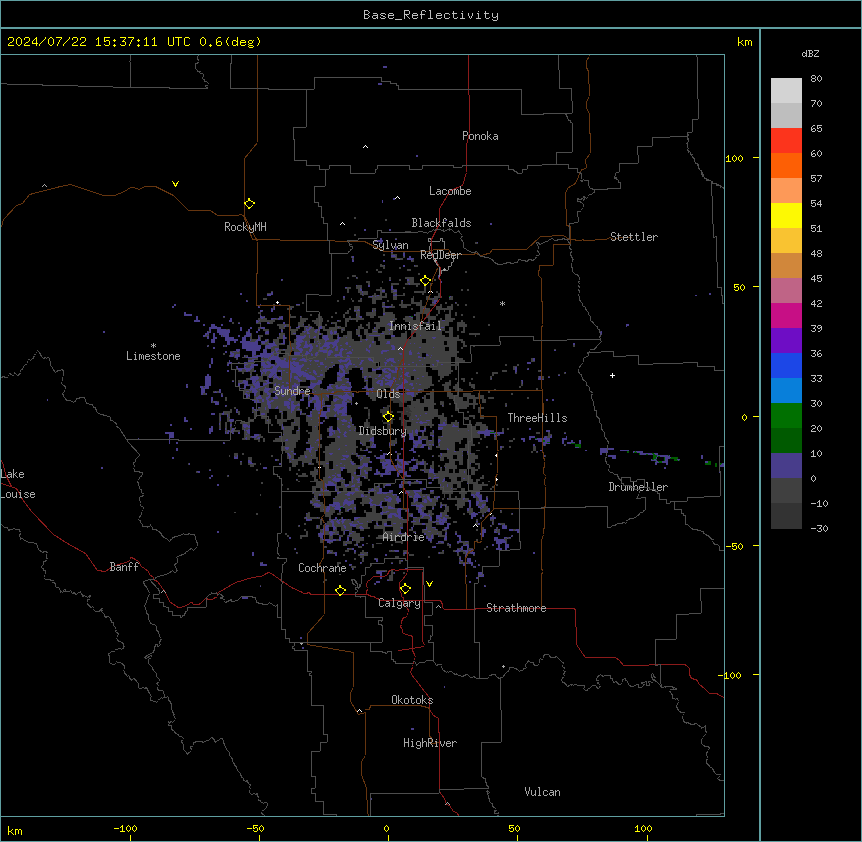
Task: Select the asterisk marker above Limestone label
Action: 153,346
